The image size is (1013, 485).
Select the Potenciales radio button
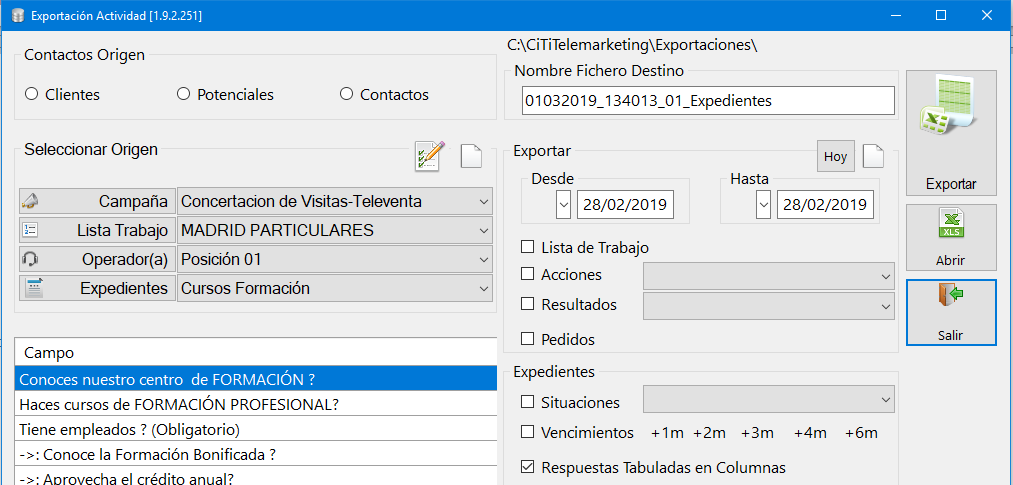pos(183,94)
